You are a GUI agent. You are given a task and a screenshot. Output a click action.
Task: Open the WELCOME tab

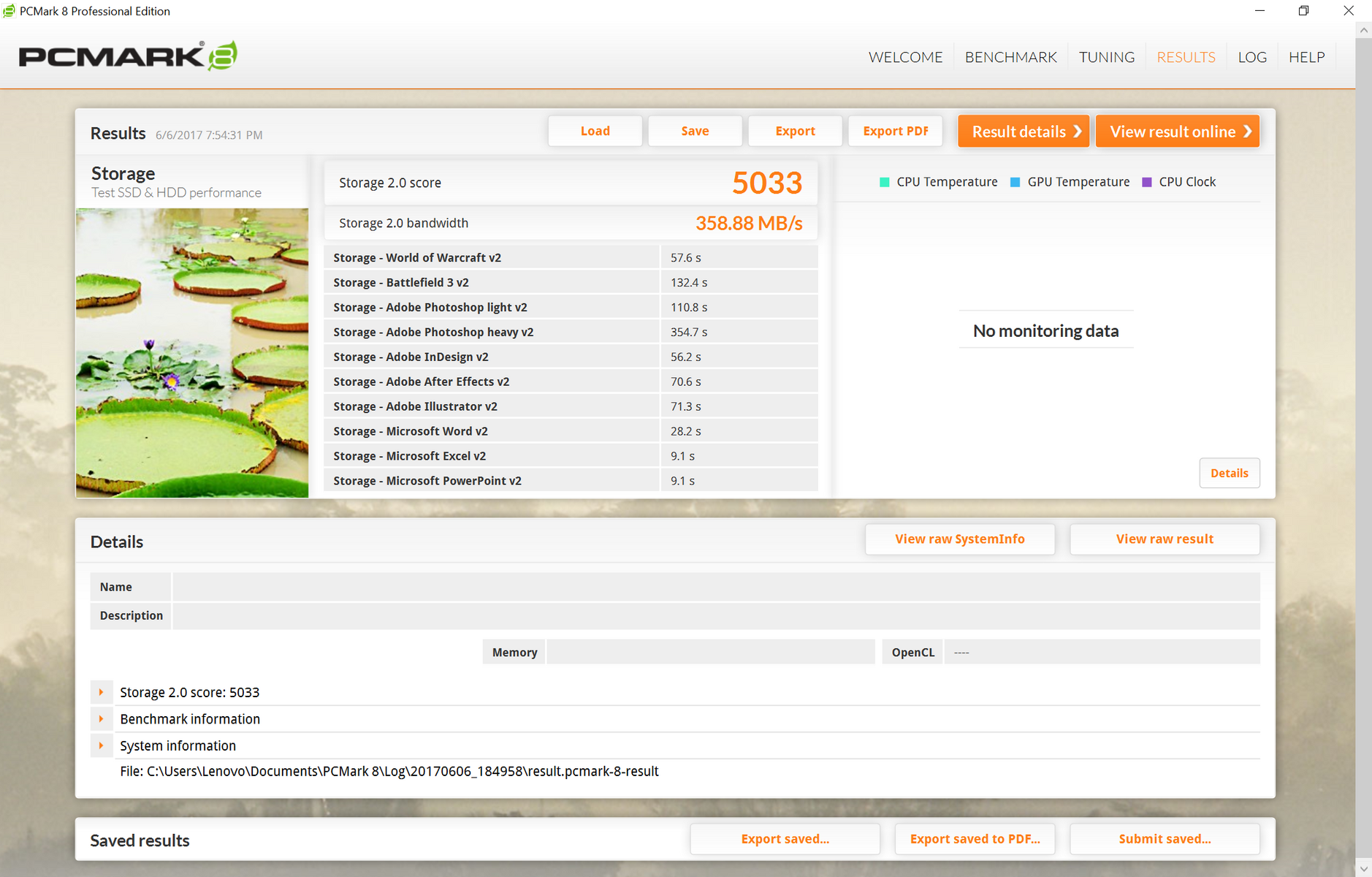coord(905,57)
